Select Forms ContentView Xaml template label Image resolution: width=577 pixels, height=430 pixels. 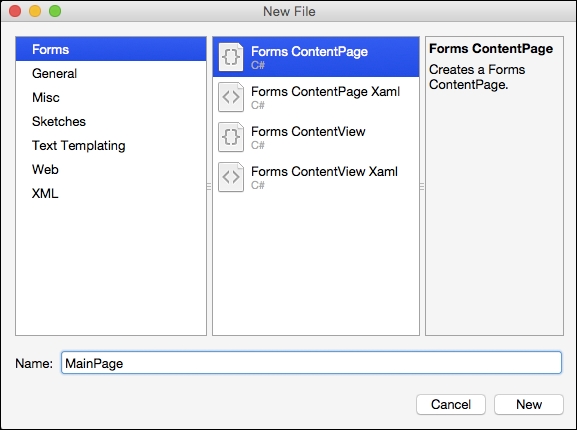324,171
